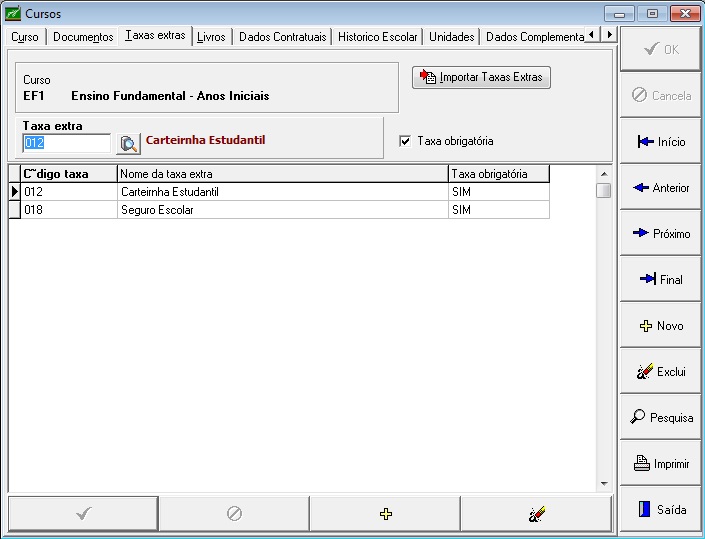The height and width of the screenshot is (539, 705).
Task: Click the lookup magnifier beside Taxa extra field
Action: click(x=128, y=144)
